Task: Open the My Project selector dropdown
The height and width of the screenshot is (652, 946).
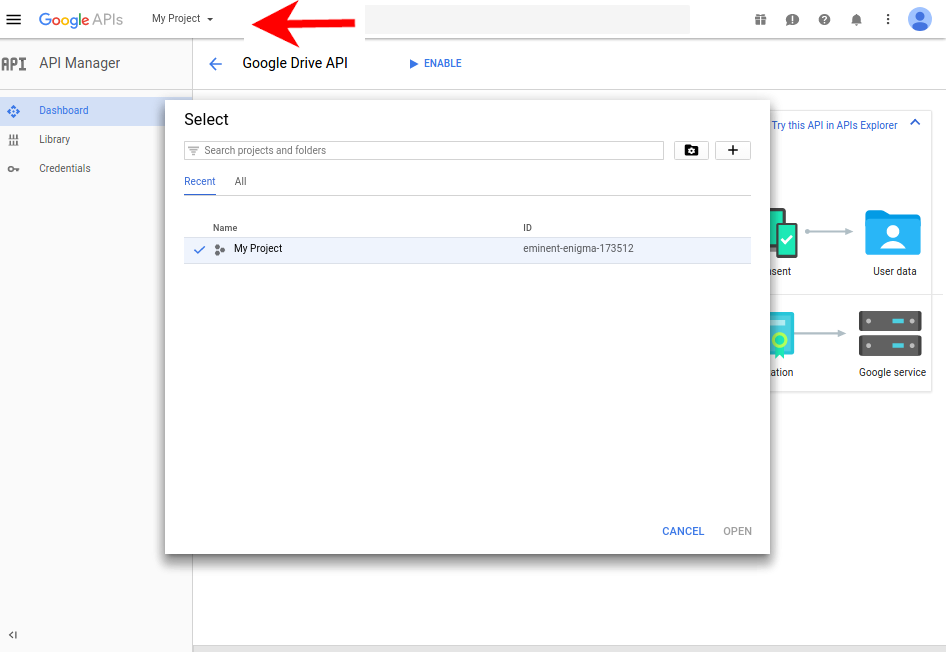Action: click(x=182, y=19)
